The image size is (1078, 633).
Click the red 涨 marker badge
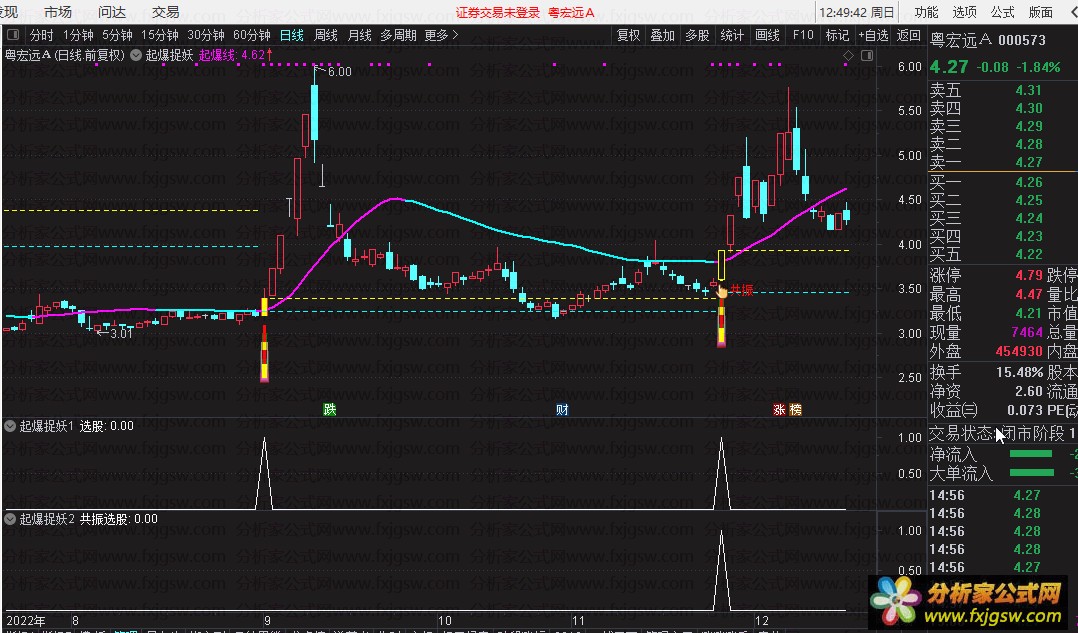779,410
